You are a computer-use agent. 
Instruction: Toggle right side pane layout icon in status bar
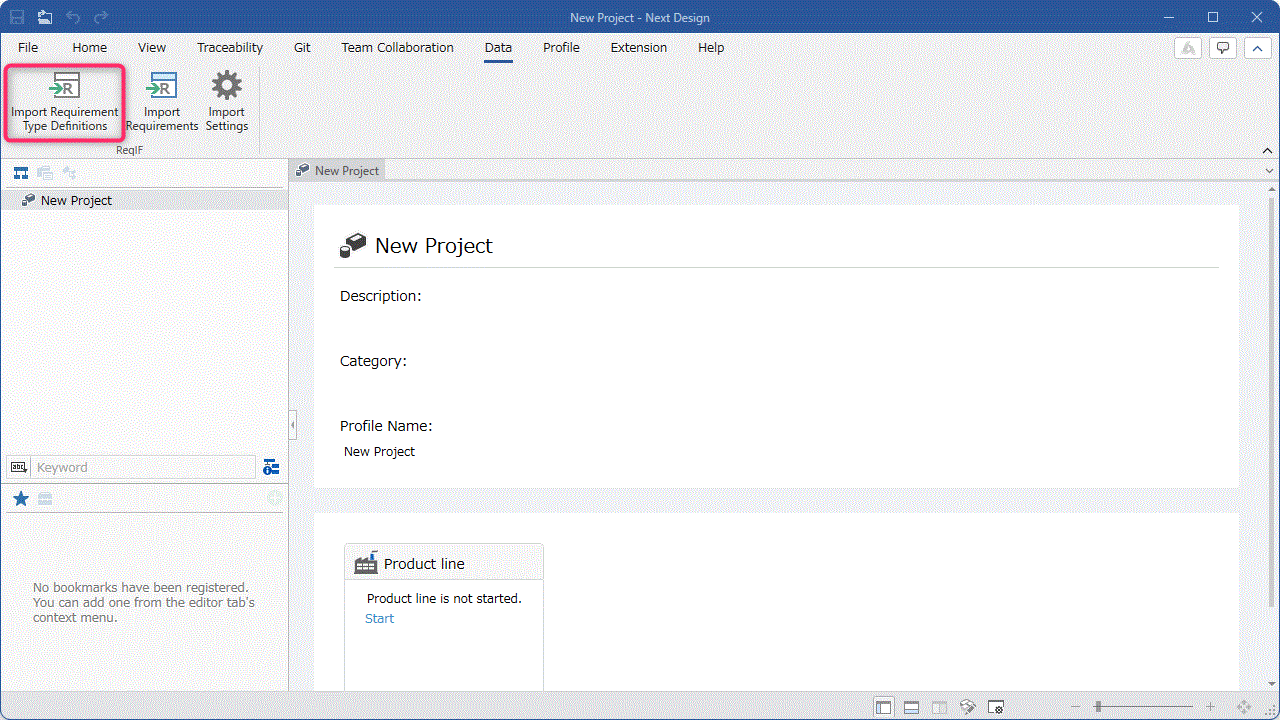[x=939, y=707]
